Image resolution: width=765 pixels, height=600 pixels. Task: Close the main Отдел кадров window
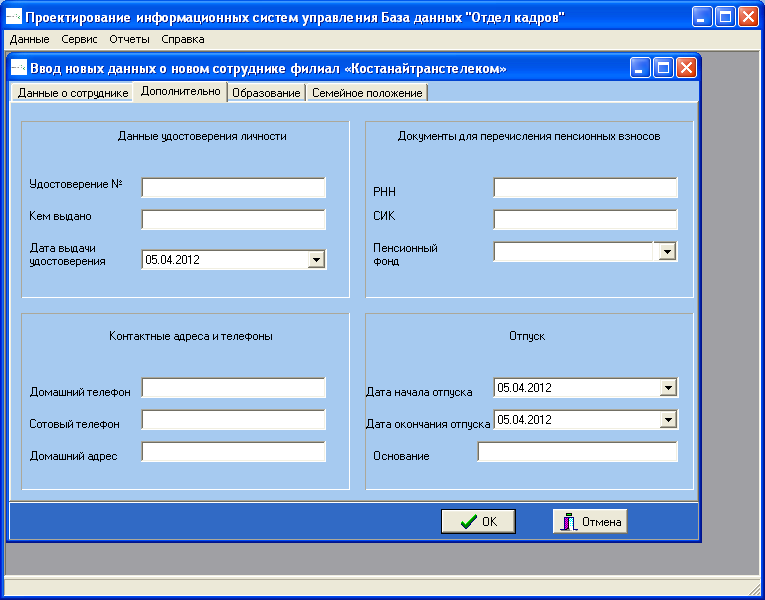(x=748, y=17)
